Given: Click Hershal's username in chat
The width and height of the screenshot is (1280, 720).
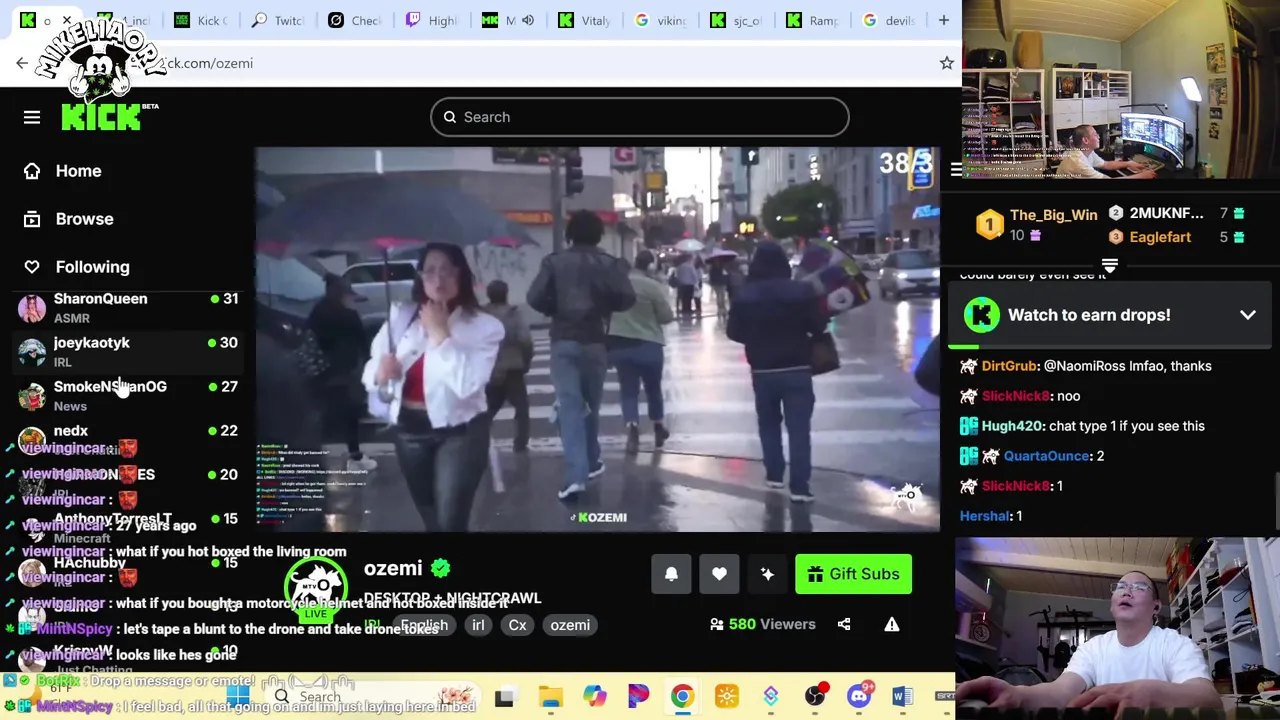Looking at the screenshot, I should click(x=985, y=516).
